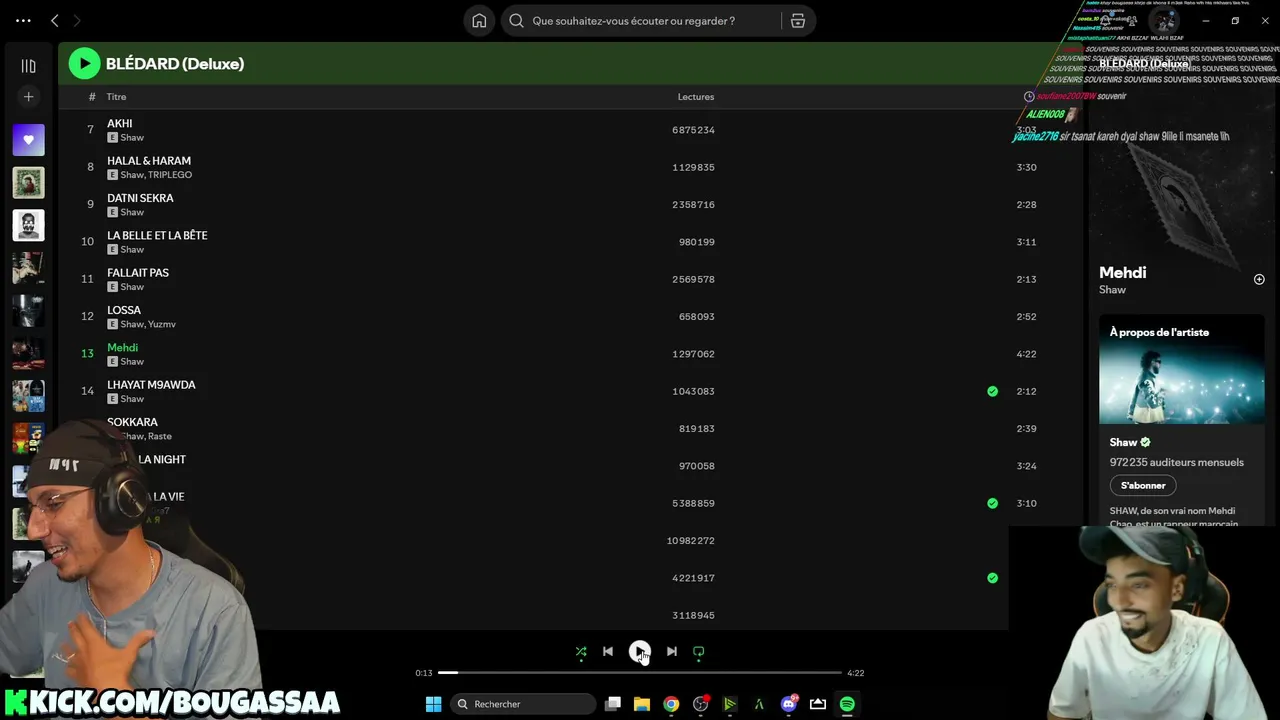Open Task View on the taskbar
The width and height of the screenshot is (1280, 720).
tap(613, 704)
